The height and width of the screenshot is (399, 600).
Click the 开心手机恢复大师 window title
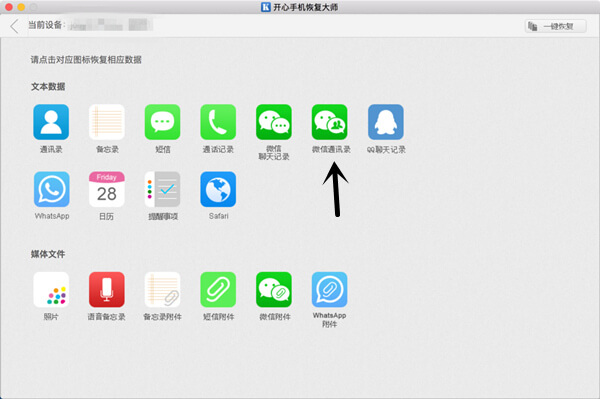[305, 7]
